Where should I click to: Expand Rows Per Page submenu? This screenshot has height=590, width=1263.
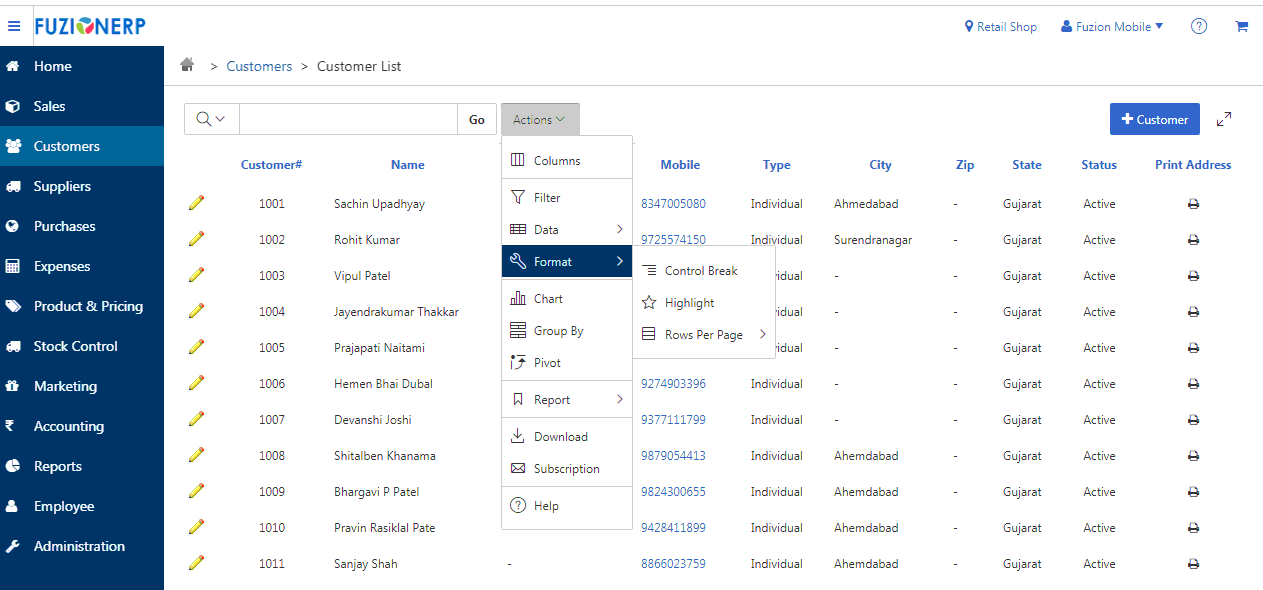(704, 335)
